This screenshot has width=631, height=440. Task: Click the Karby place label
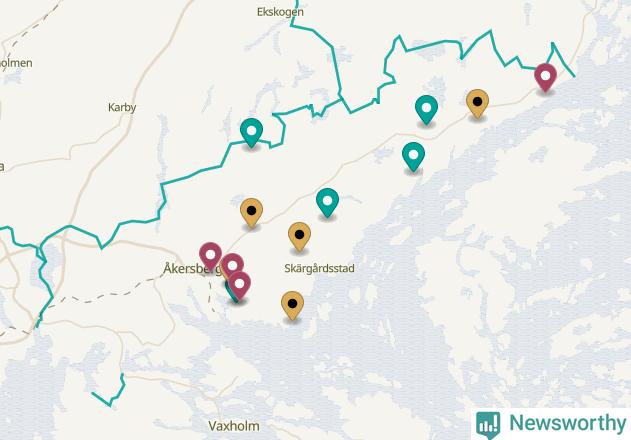(x=122, y=107)
